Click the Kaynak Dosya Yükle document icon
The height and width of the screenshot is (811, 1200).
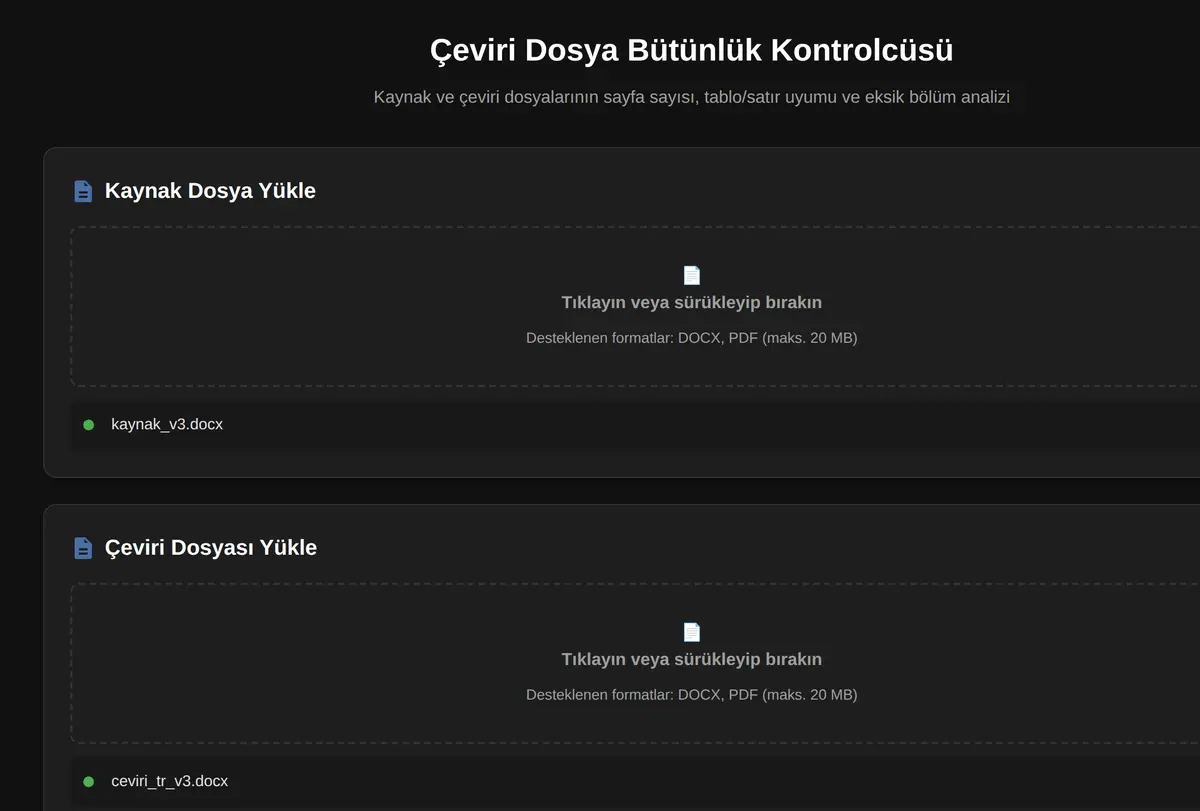coord(83,191)
